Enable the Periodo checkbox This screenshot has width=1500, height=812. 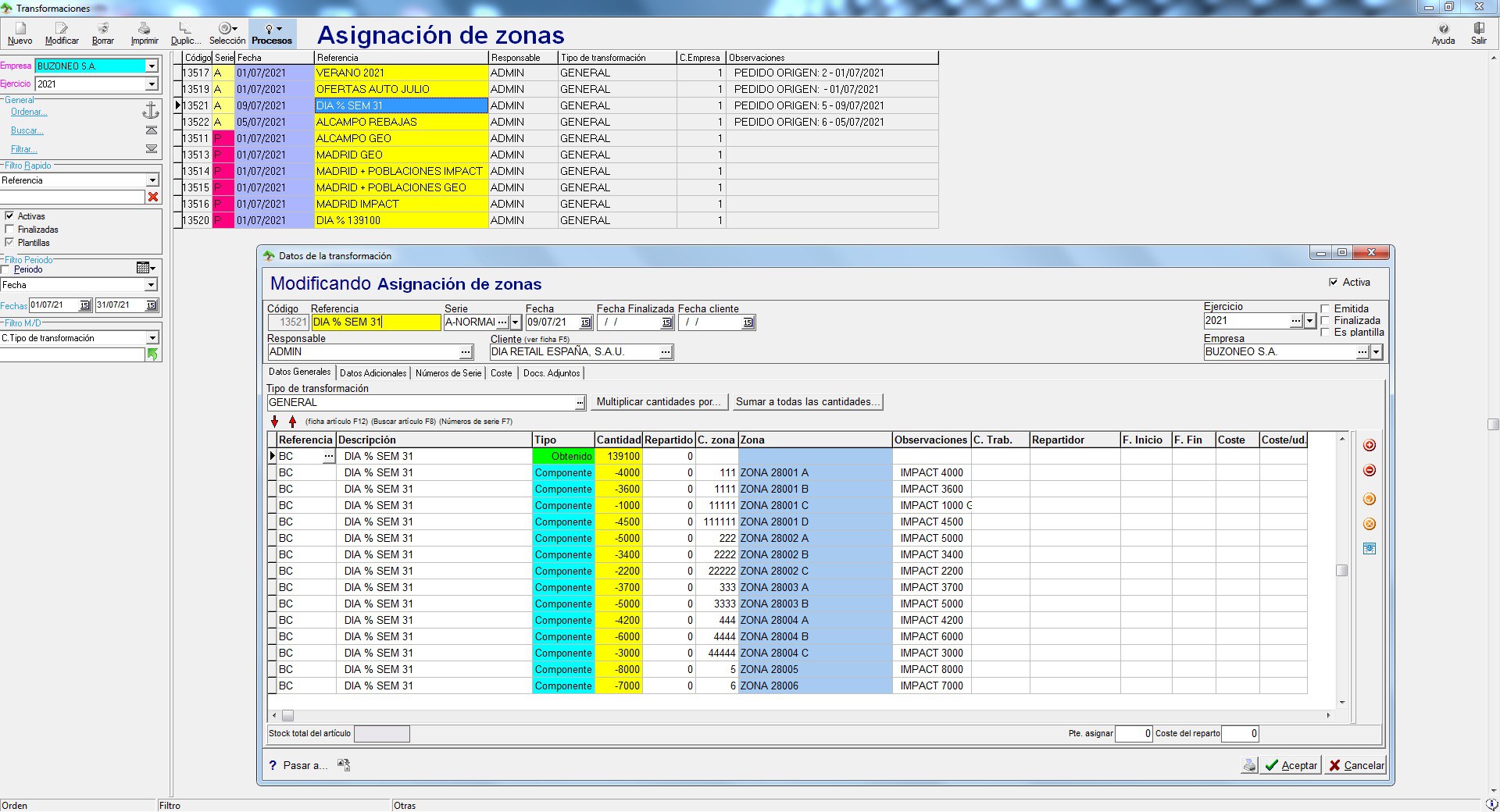point(6,269)
